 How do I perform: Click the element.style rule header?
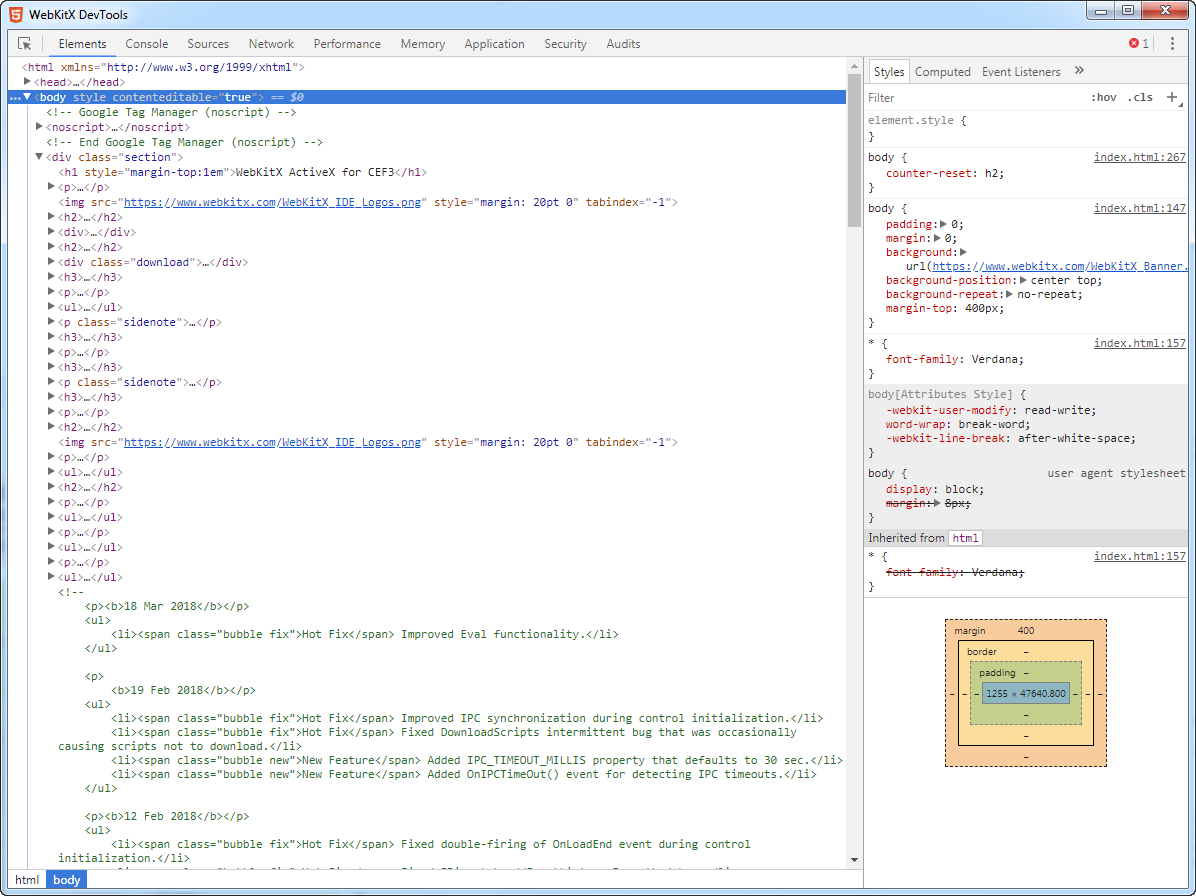[x=917, y=120]
